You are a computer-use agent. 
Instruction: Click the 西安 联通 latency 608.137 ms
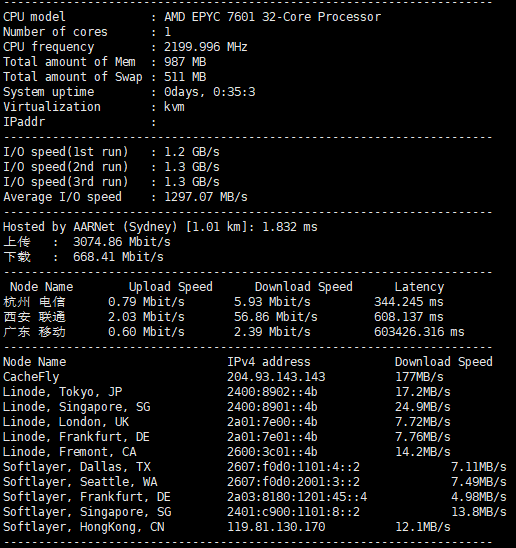409,317
